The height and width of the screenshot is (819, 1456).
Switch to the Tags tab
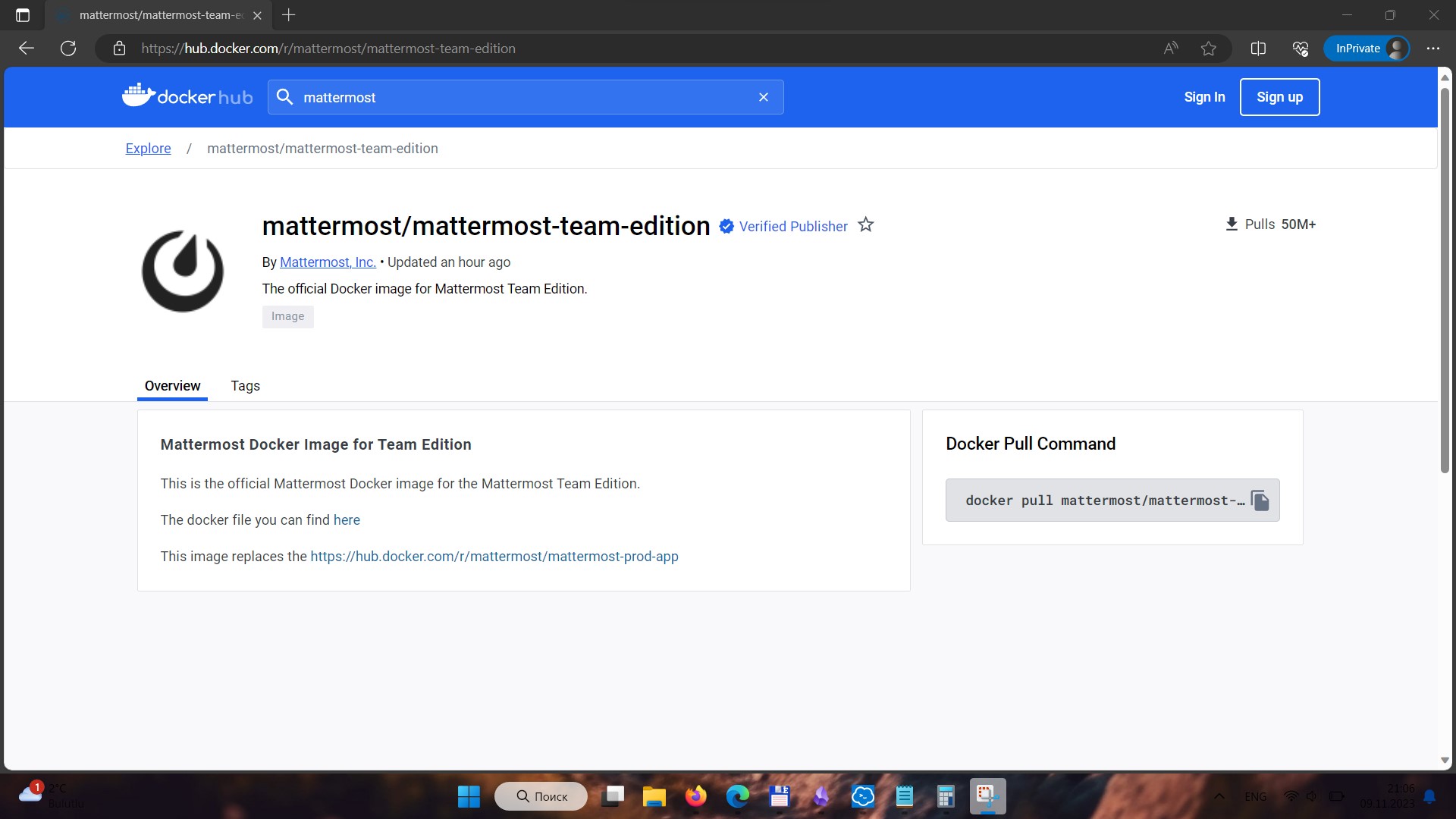pos(245,386)
